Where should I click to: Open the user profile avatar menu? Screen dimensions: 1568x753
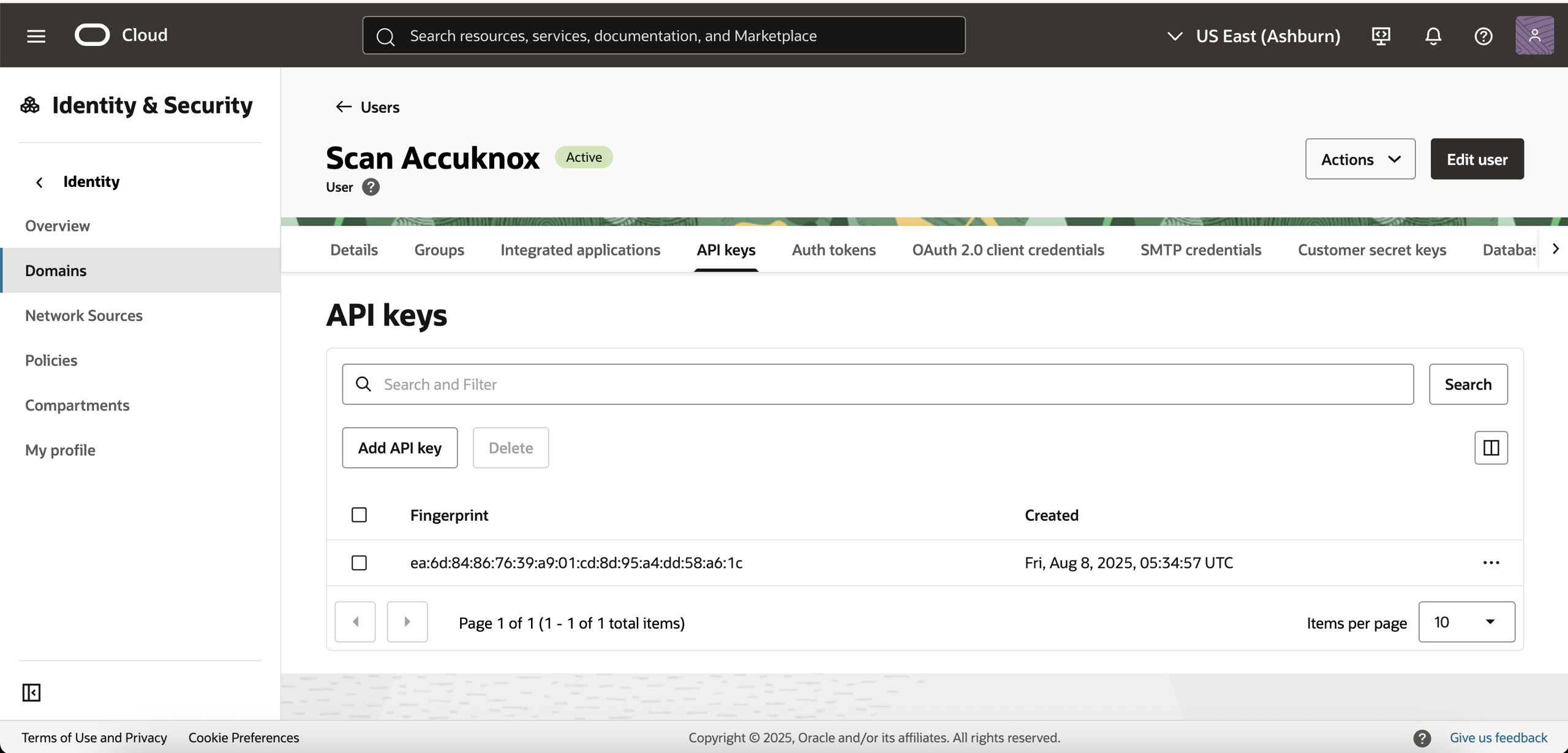click(x=1534, y=36)
